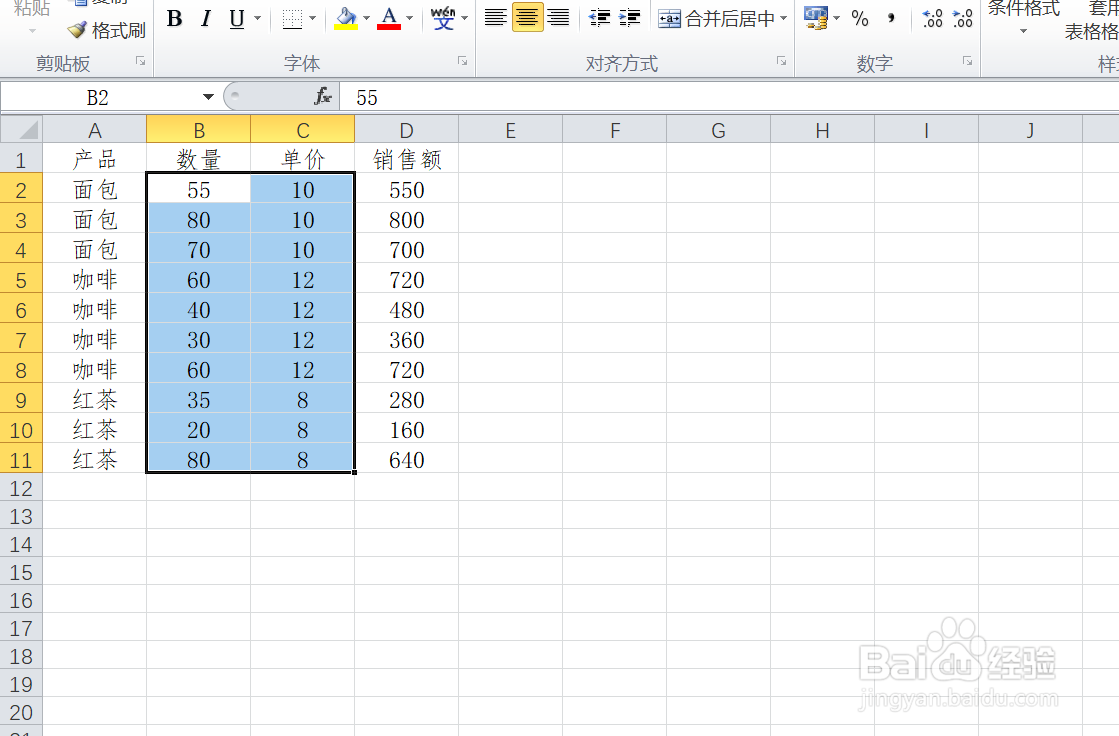Click cell 销售额 header
This screenshot has height=736, width=1119.
407,159
